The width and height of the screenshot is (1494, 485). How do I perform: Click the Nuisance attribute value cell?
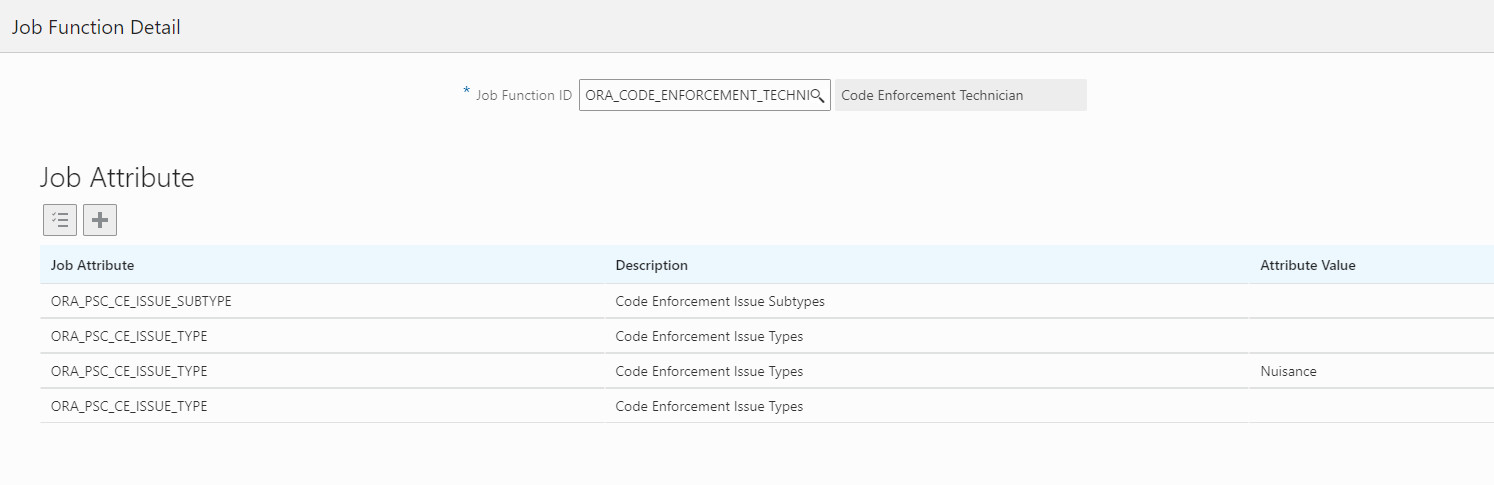click(x=1289, y=371)
